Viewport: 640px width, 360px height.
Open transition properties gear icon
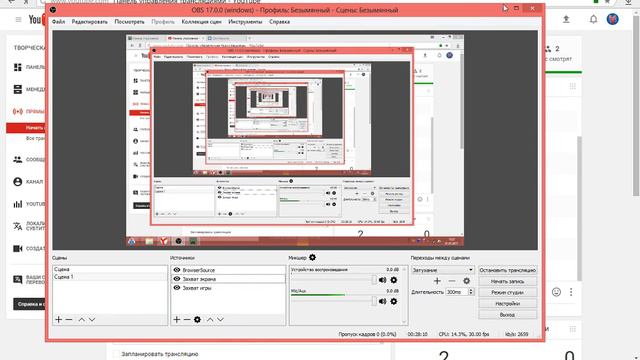coord(467,281)
